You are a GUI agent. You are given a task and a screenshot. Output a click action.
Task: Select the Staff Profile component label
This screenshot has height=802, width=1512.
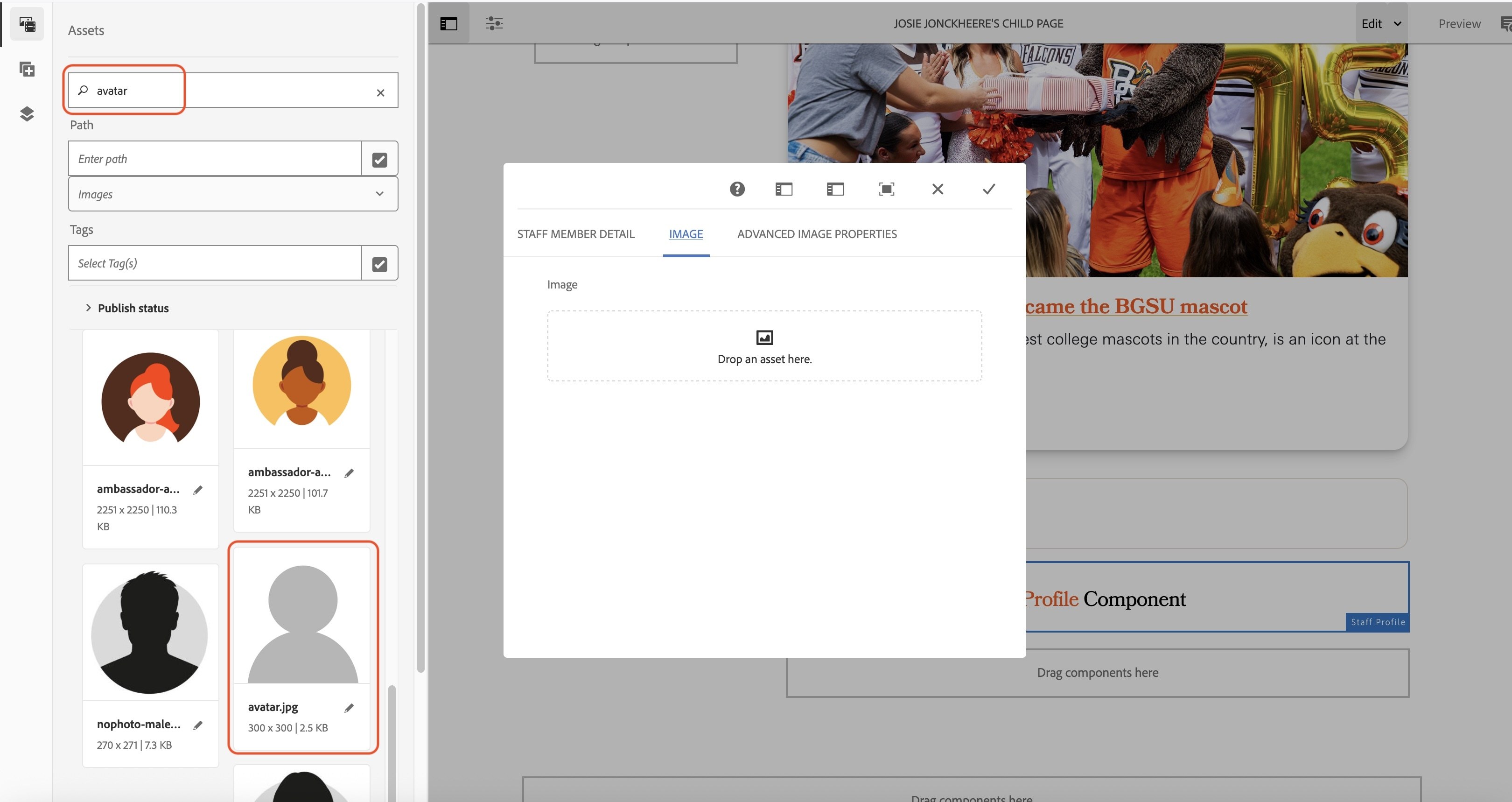1378,622
